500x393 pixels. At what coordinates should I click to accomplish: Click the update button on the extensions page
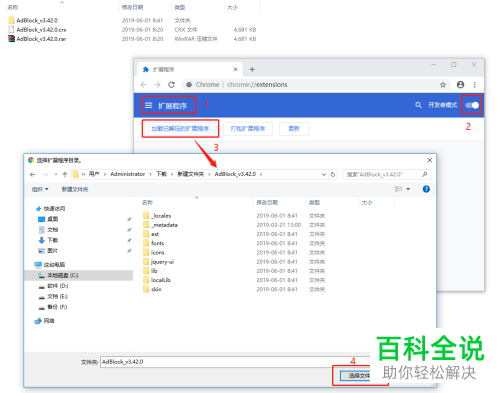pyautogui.click(x=294, y=129)
